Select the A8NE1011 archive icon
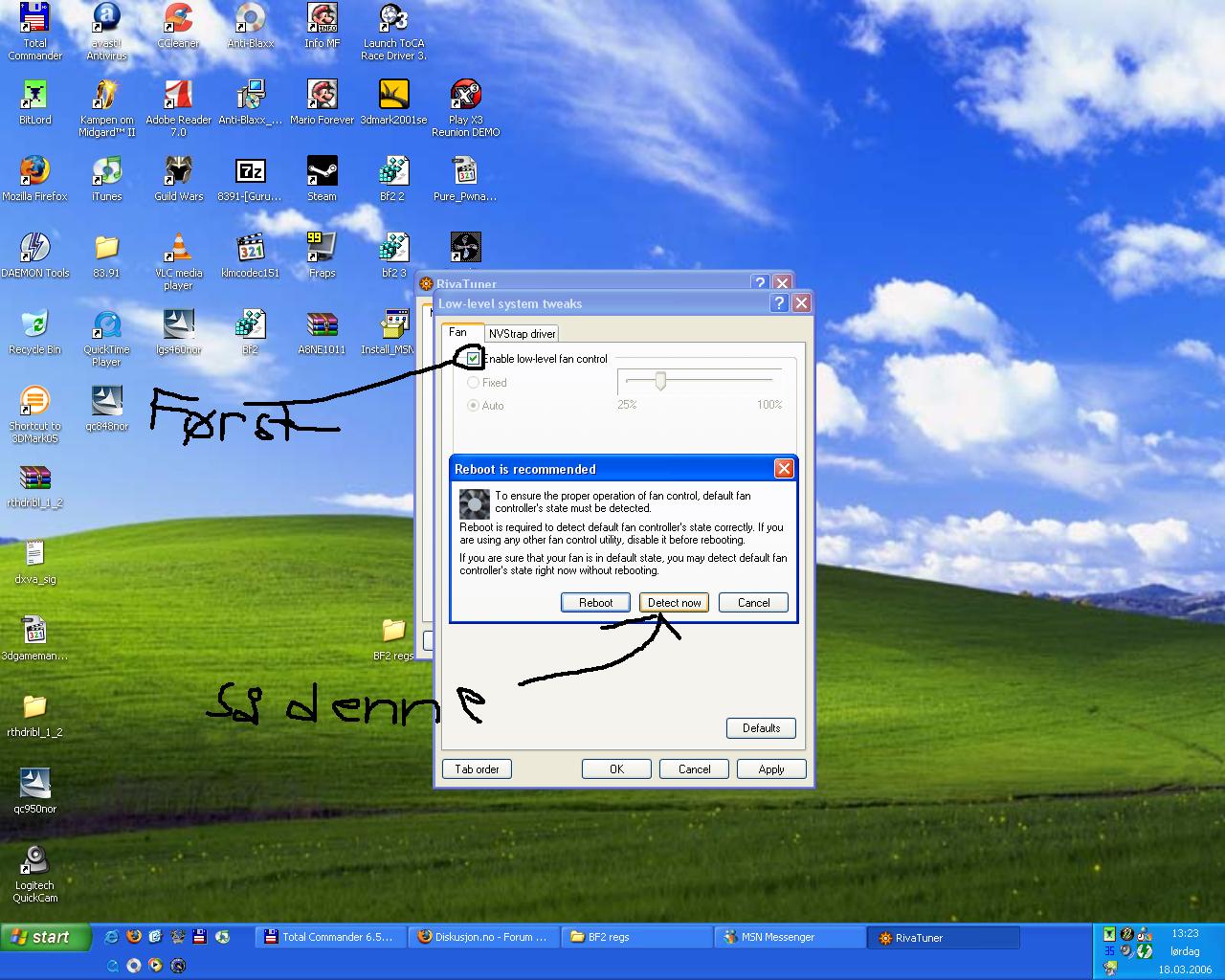 (322, 332)
